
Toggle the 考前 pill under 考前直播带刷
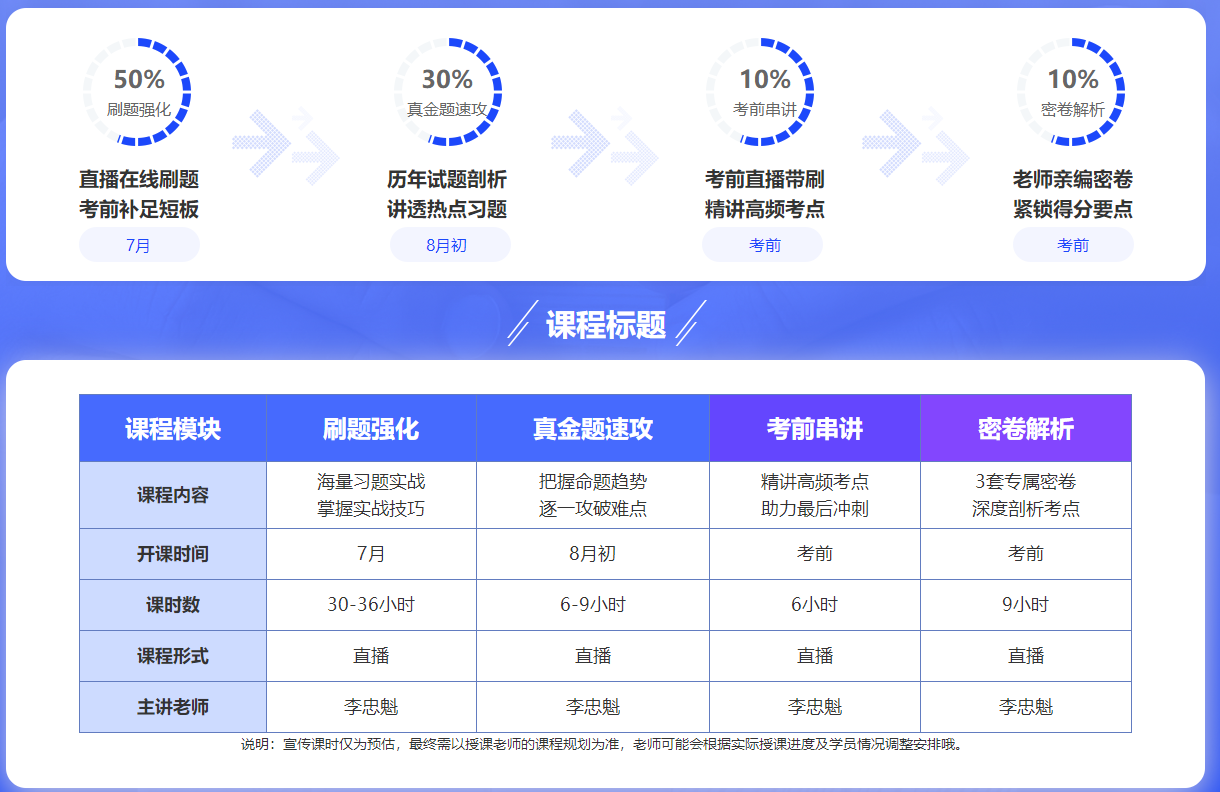click(x=762, y=244)
